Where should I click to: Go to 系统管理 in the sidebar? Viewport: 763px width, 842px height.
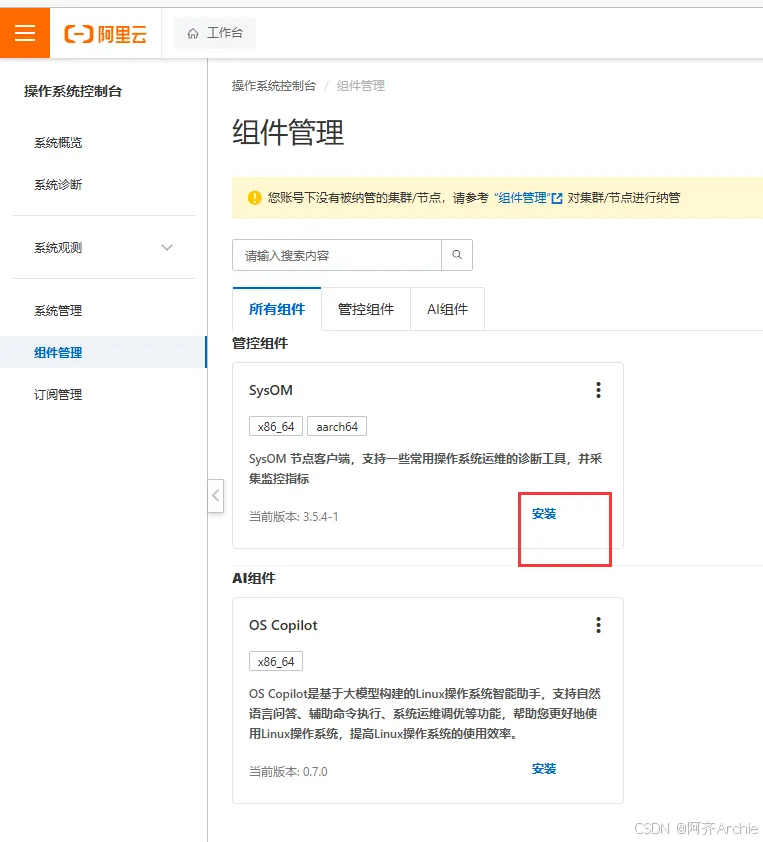click(58, 310)
